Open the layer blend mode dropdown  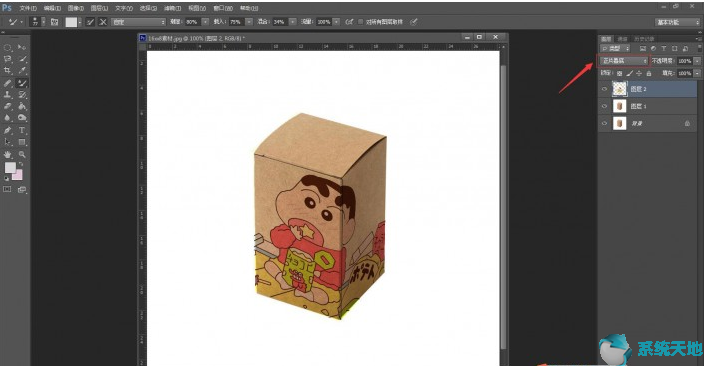tap(625, 61)
